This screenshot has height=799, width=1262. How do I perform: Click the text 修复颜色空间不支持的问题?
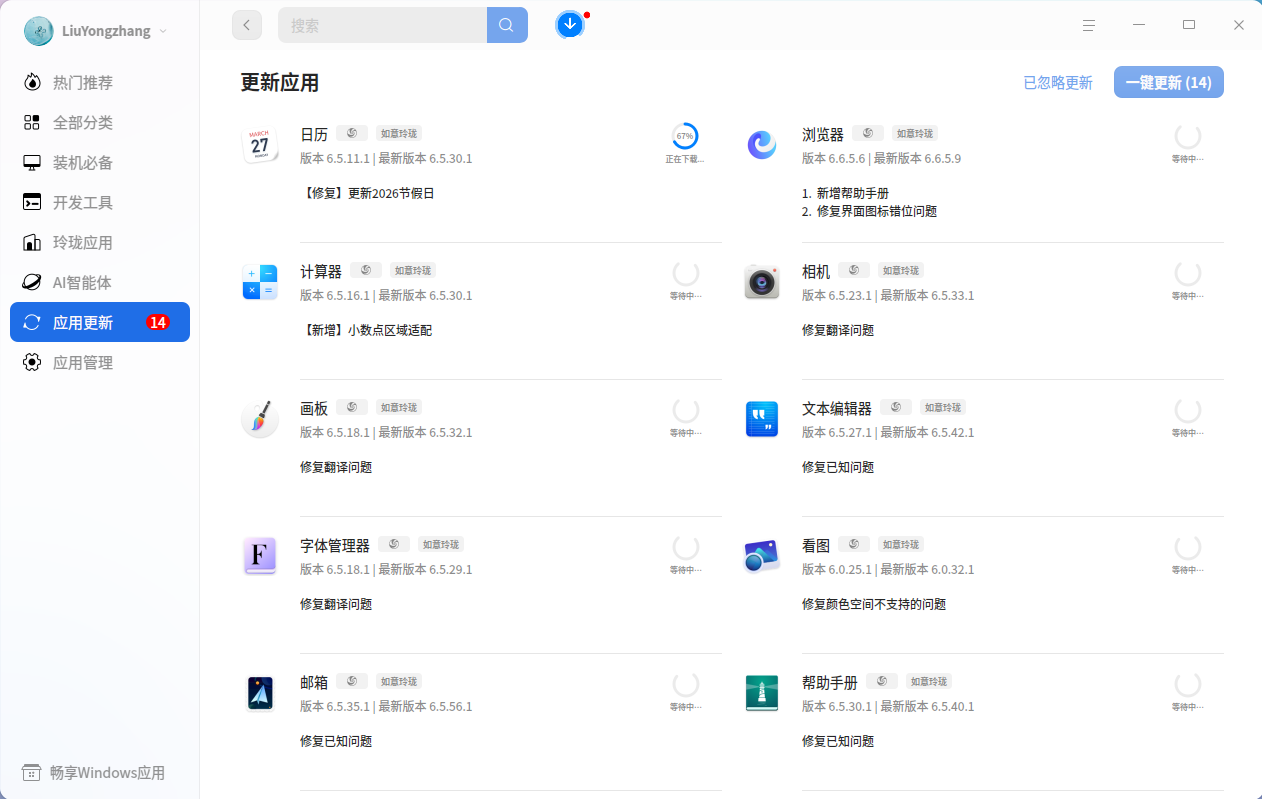pyautogui.click(x=874, y=604)
